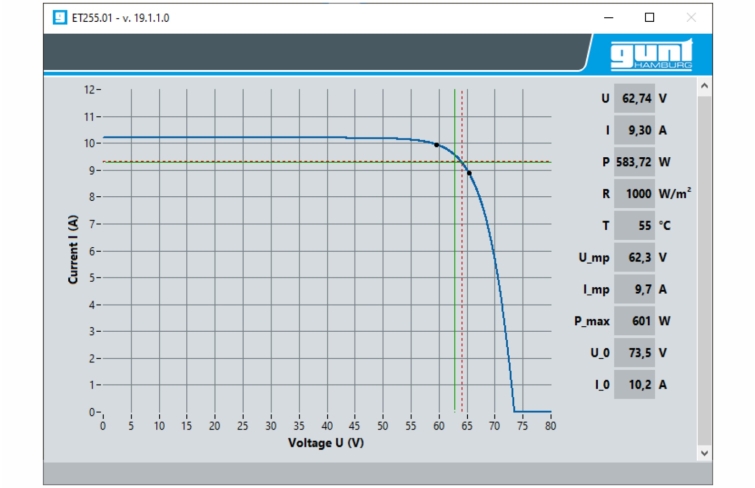Viewport: 755px width, 488px height.
Task: Maximize the ET255.01 window
Action: pos(650,18)
